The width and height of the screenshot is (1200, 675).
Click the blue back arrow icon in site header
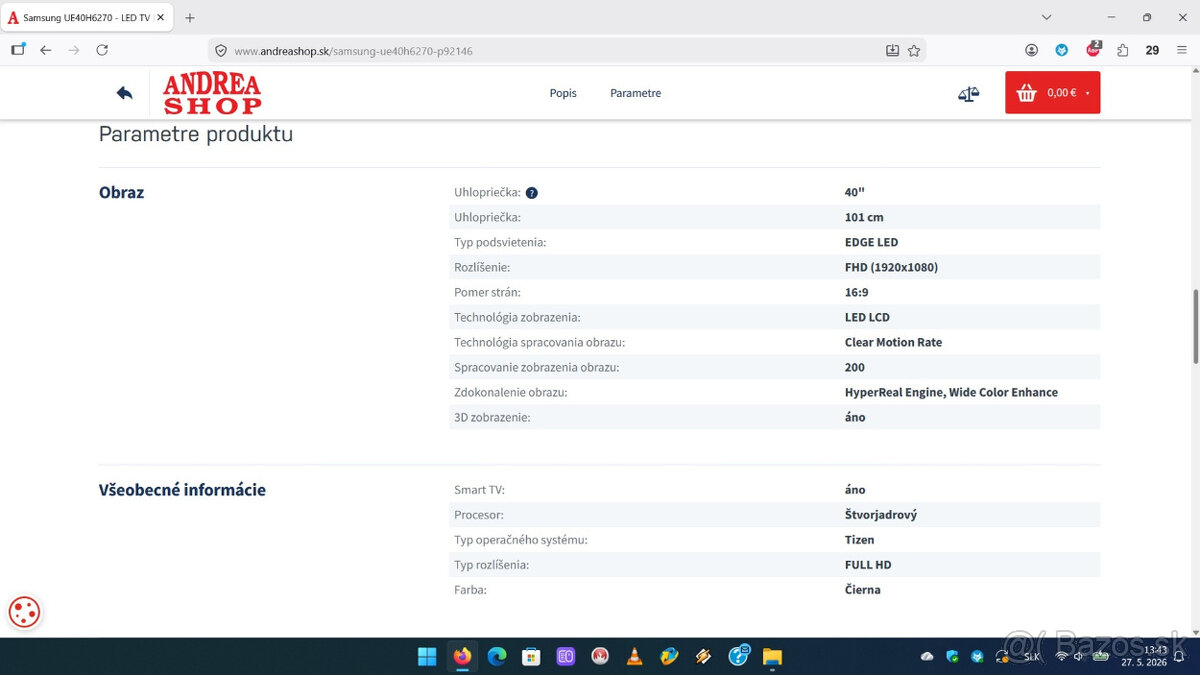(124, 93)
